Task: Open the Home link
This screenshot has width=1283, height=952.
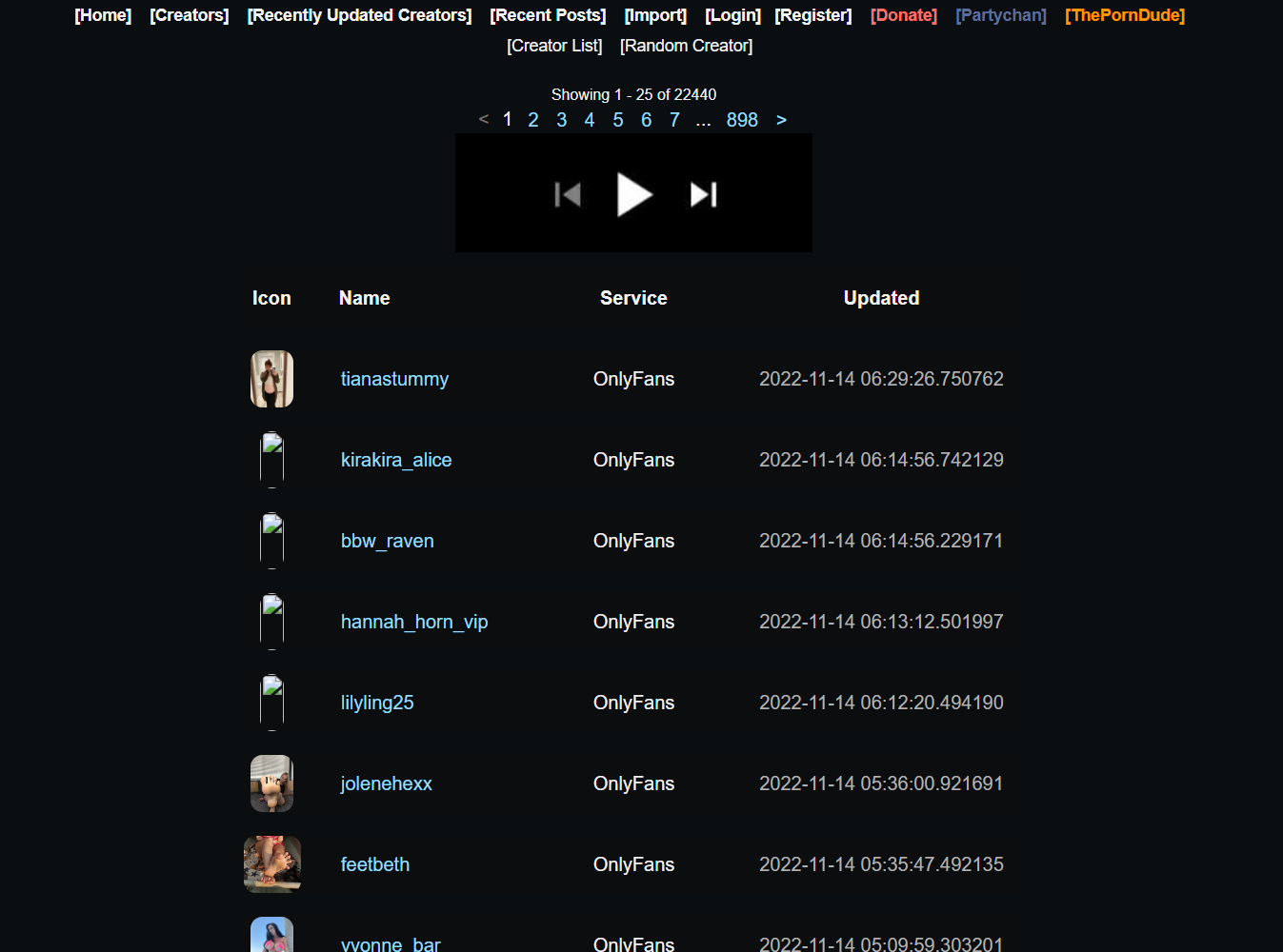Action: click(103, 15)
